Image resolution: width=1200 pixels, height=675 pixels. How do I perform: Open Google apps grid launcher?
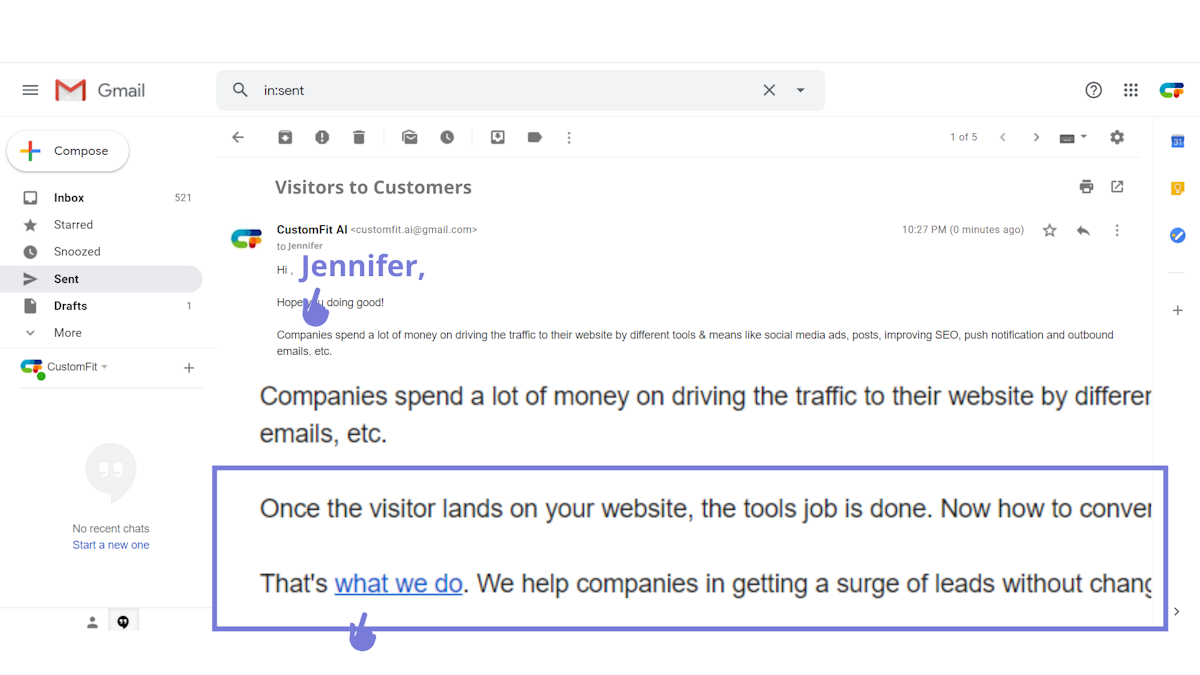pyautogui.click(x=1131, y=90)
